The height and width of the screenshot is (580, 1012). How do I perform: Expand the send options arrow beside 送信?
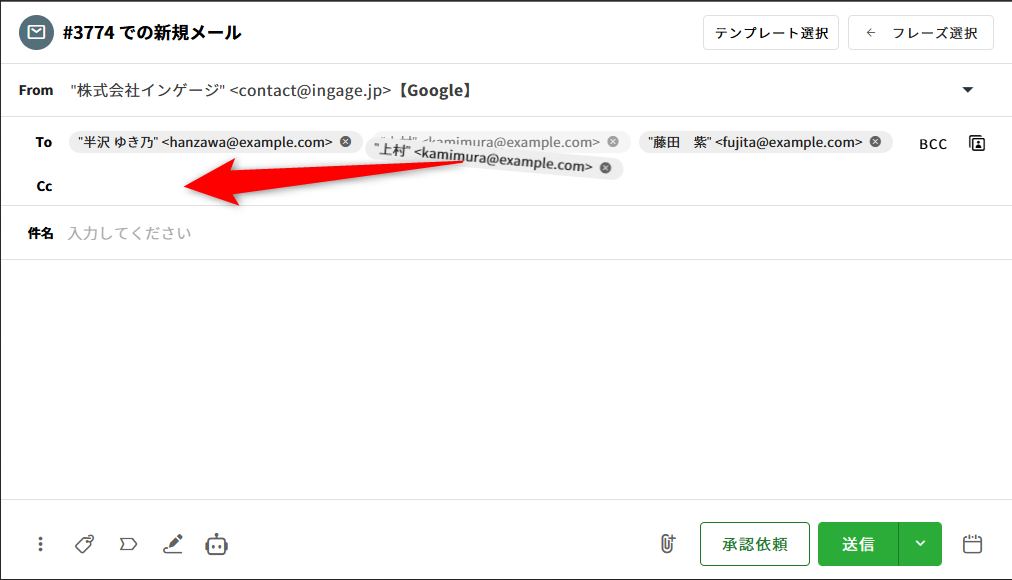pos(920,544)
